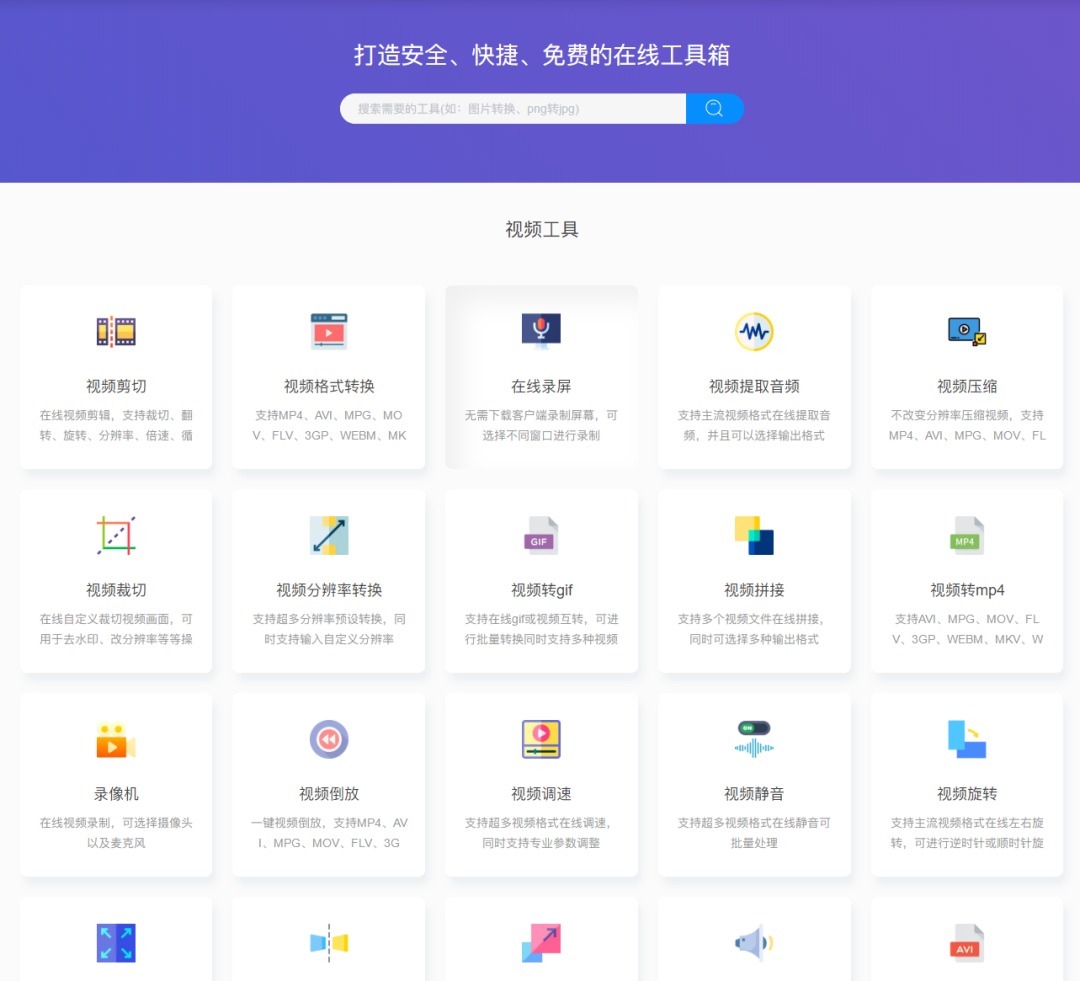The height and width of the screenshot is (981, 1080).
Task: Select the 视频倒放 rewind icon
Action: [329, 739]
